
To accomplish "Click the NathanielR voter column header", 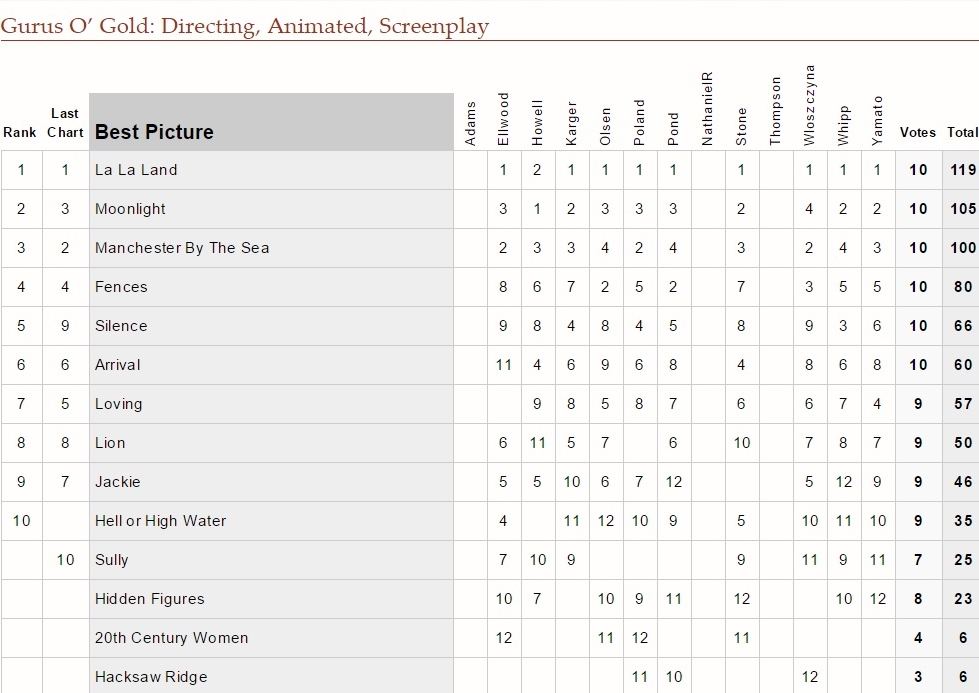I will click(x=707, y=109).
